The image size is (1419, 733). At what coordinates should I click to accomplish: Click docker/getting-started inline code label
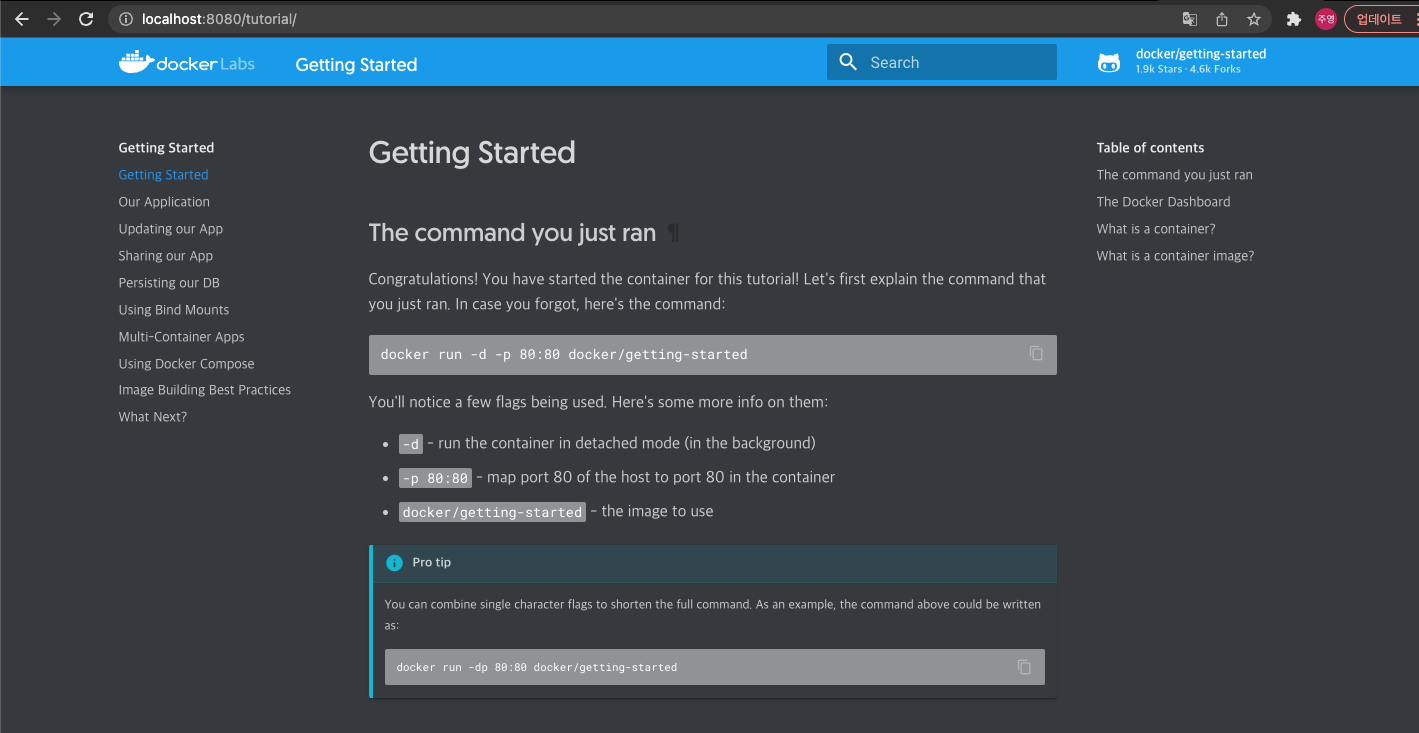coord(492,512)
